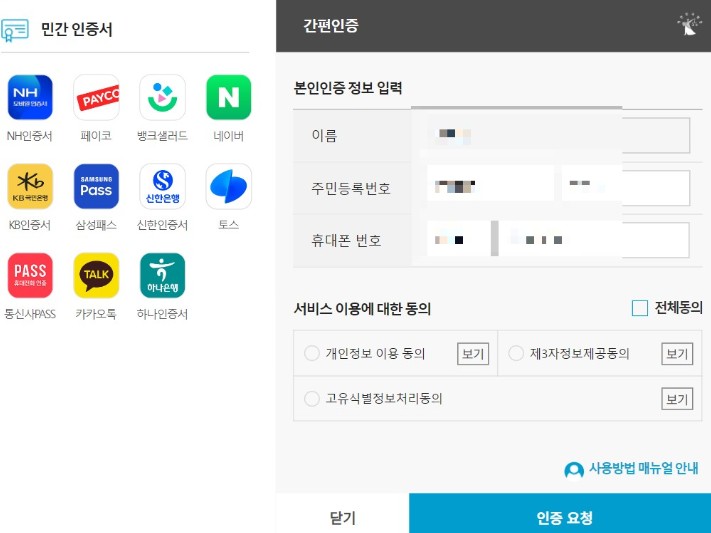Click the 이름 input field
The height and width of the screenshot is (533, 711).
click(558, 135)
